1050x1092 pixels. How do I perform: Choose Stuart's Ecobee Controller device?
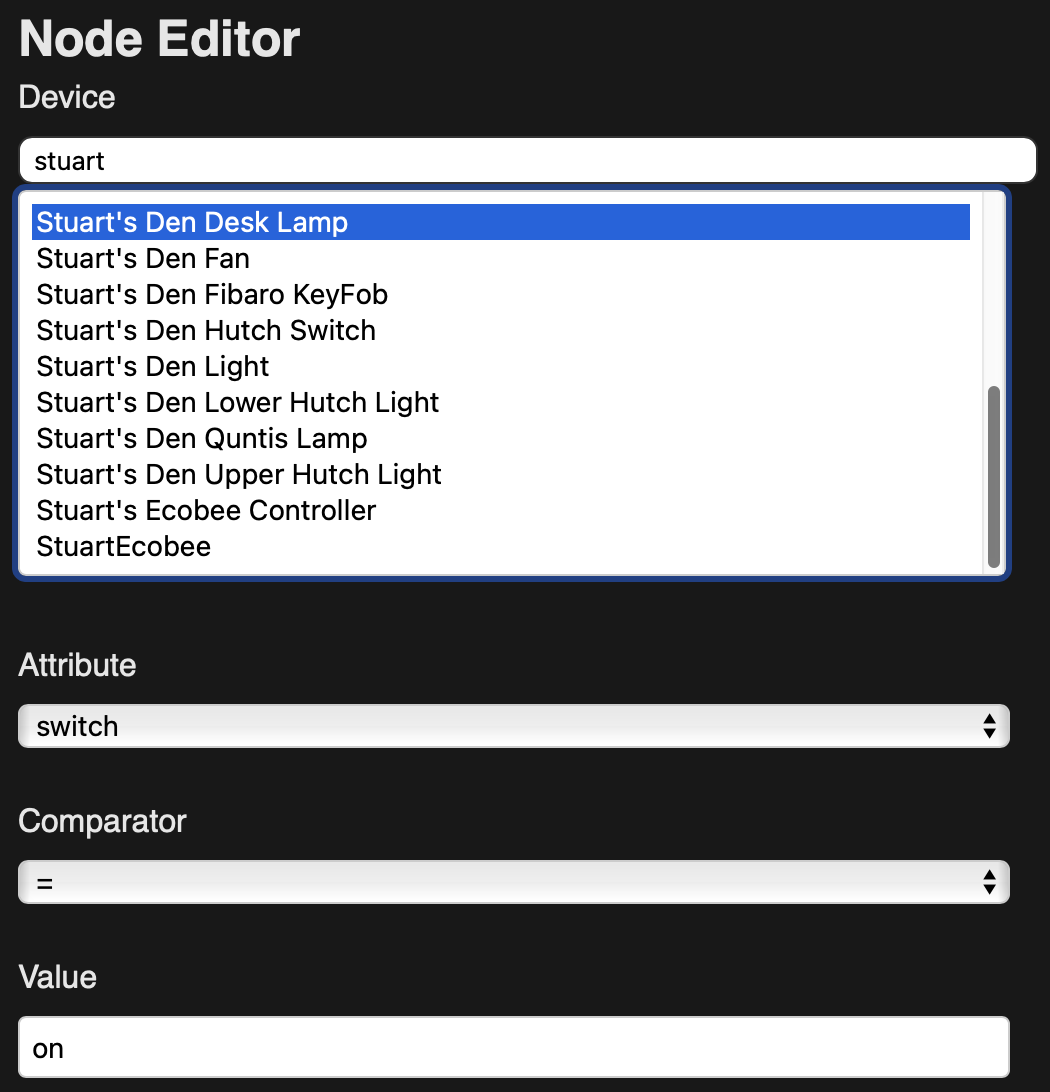coord(206,511)
